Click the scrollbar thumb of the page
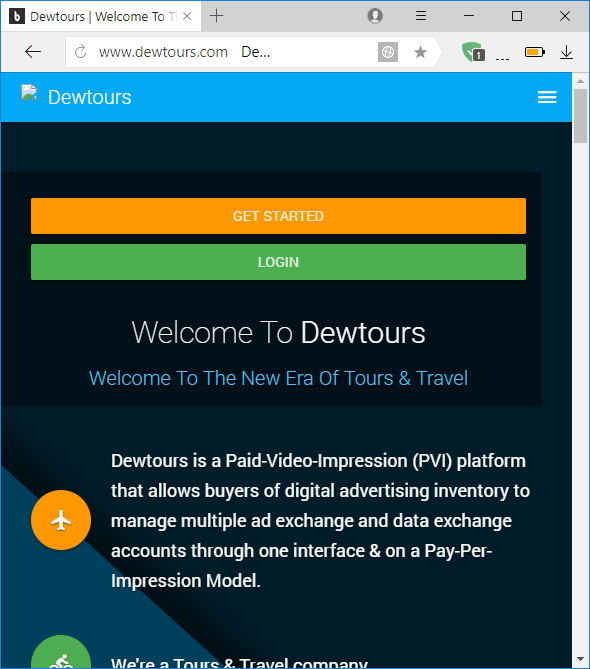Screen dimensions: 590x669 click(580, 116)
